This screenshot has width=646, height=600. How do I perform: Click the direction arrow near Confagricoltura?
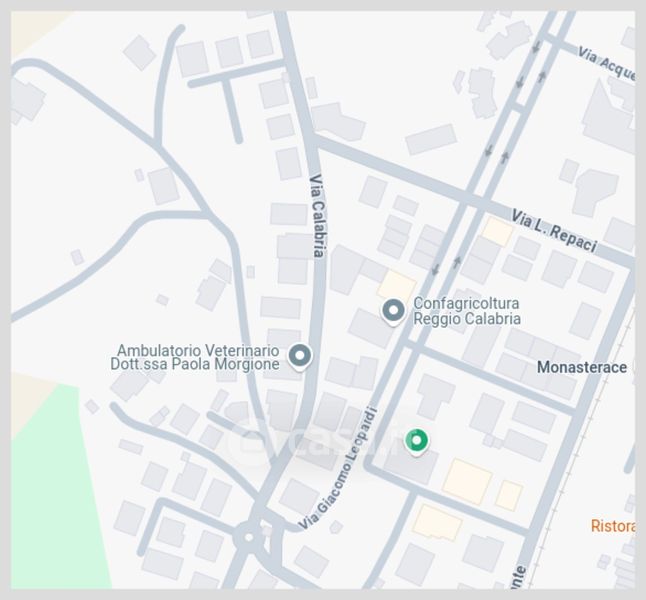435,270
